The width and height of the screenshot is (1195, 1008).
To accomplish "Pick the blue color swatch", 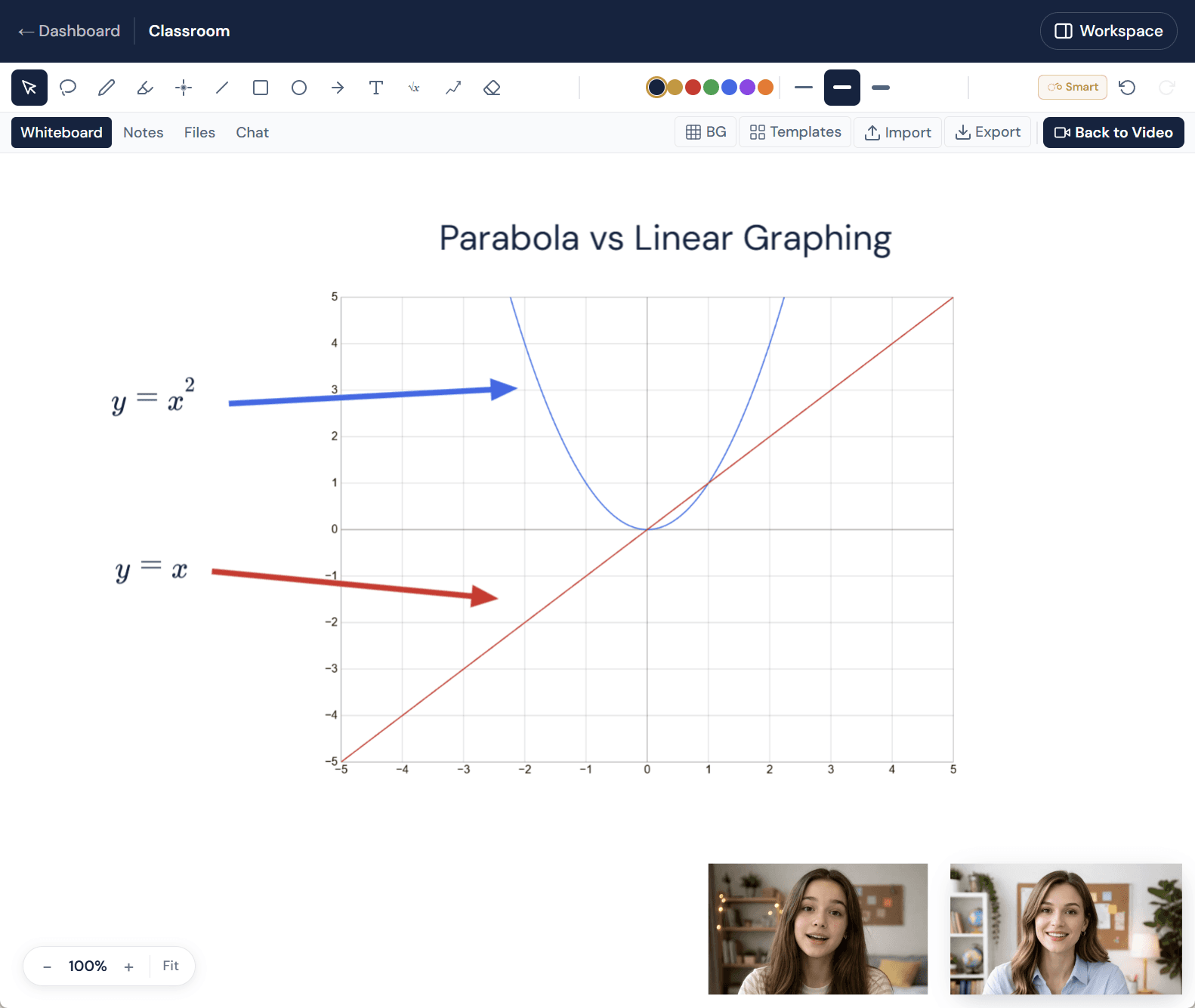I will click(x=729, y=88).
